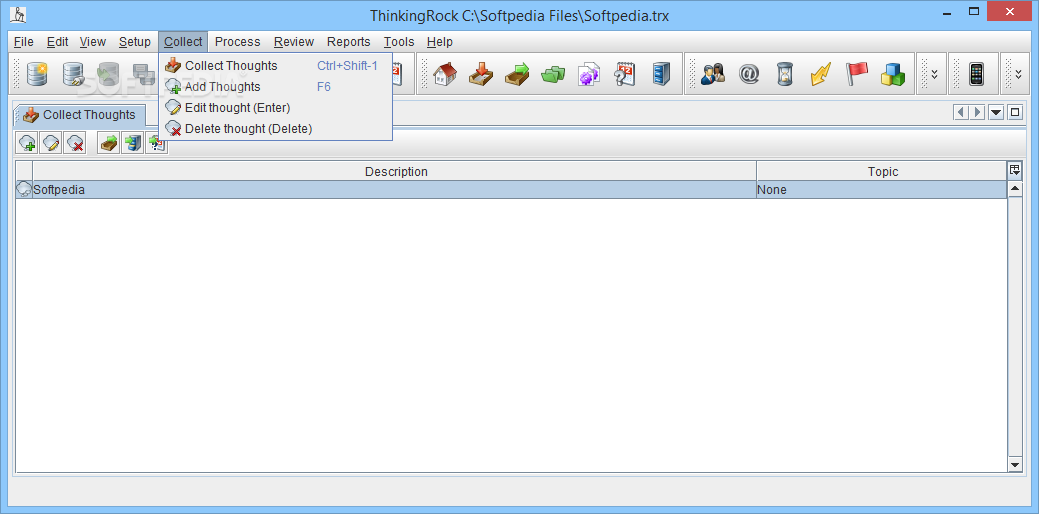This screenshot has width=1039, height=514.
Task: Click the mobile phone toolbar icon
Action: (976, 74)
